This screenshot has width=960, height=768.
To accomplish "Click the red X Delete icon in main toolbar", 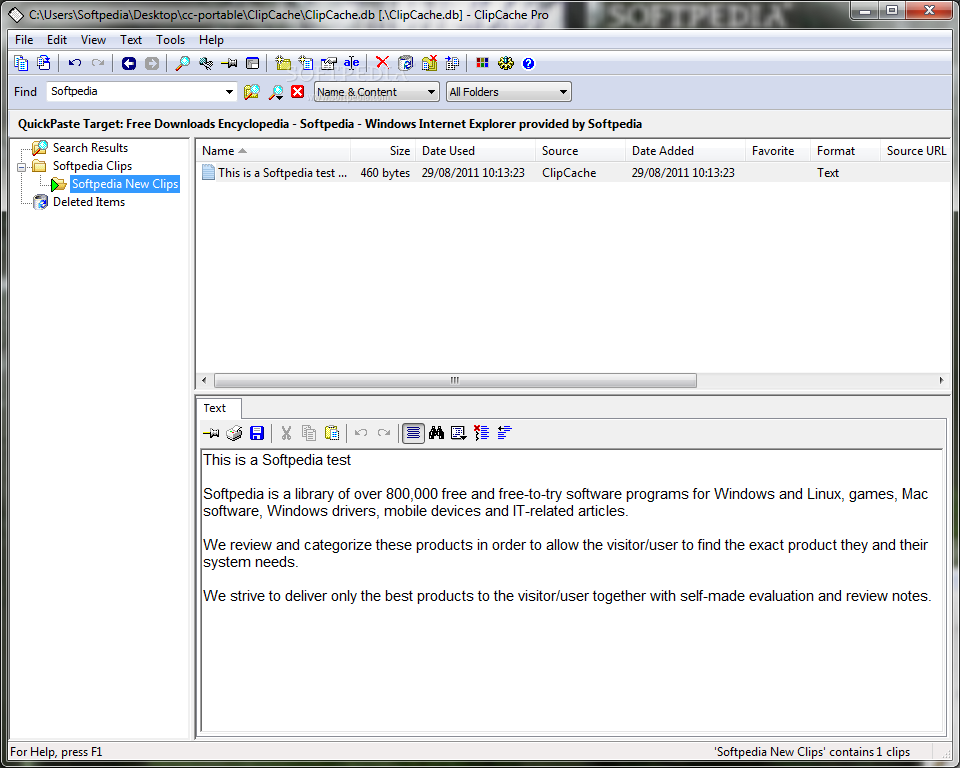I will point(382,62).
